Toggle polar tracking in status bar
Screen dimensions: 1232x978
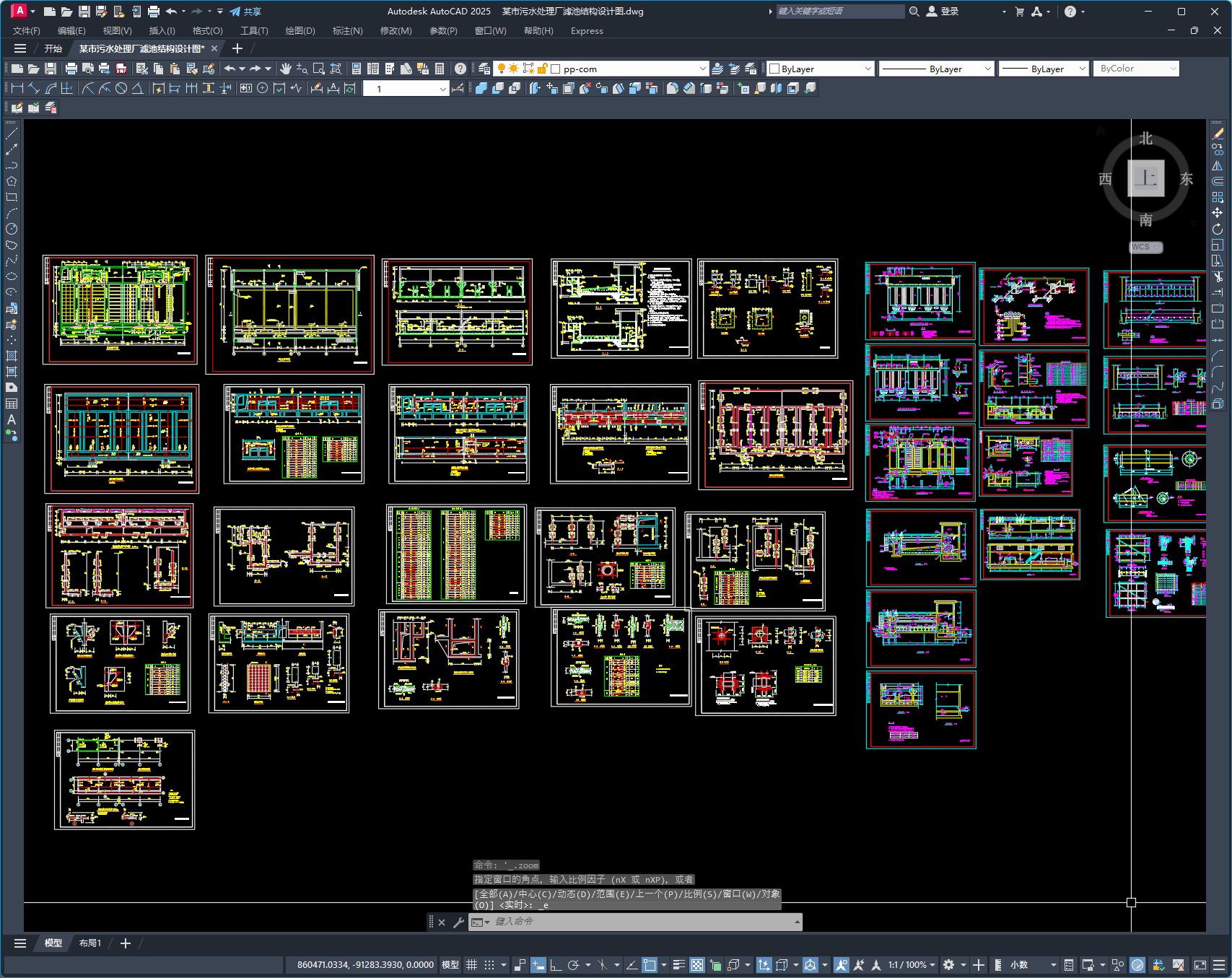574,964
